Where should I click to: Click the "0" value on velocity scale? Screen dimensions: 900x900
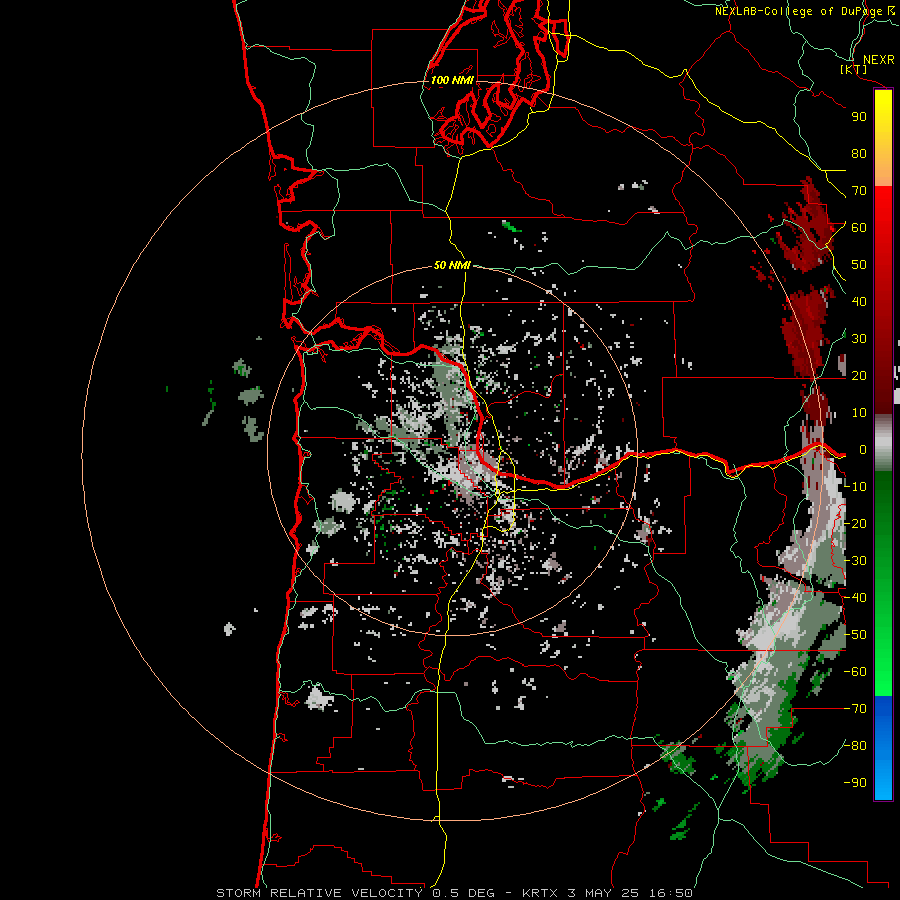862,450
